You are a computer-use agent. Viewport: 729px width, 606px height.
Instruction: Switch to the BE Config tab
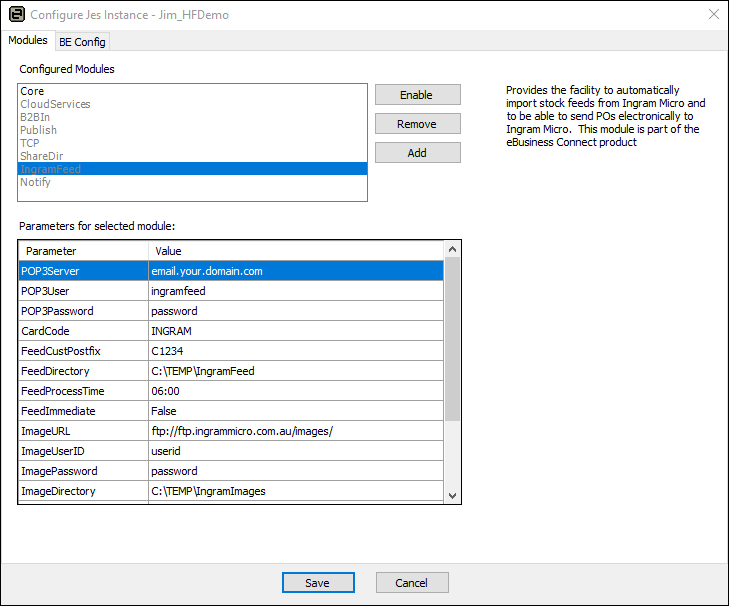(x=82, y=42)
